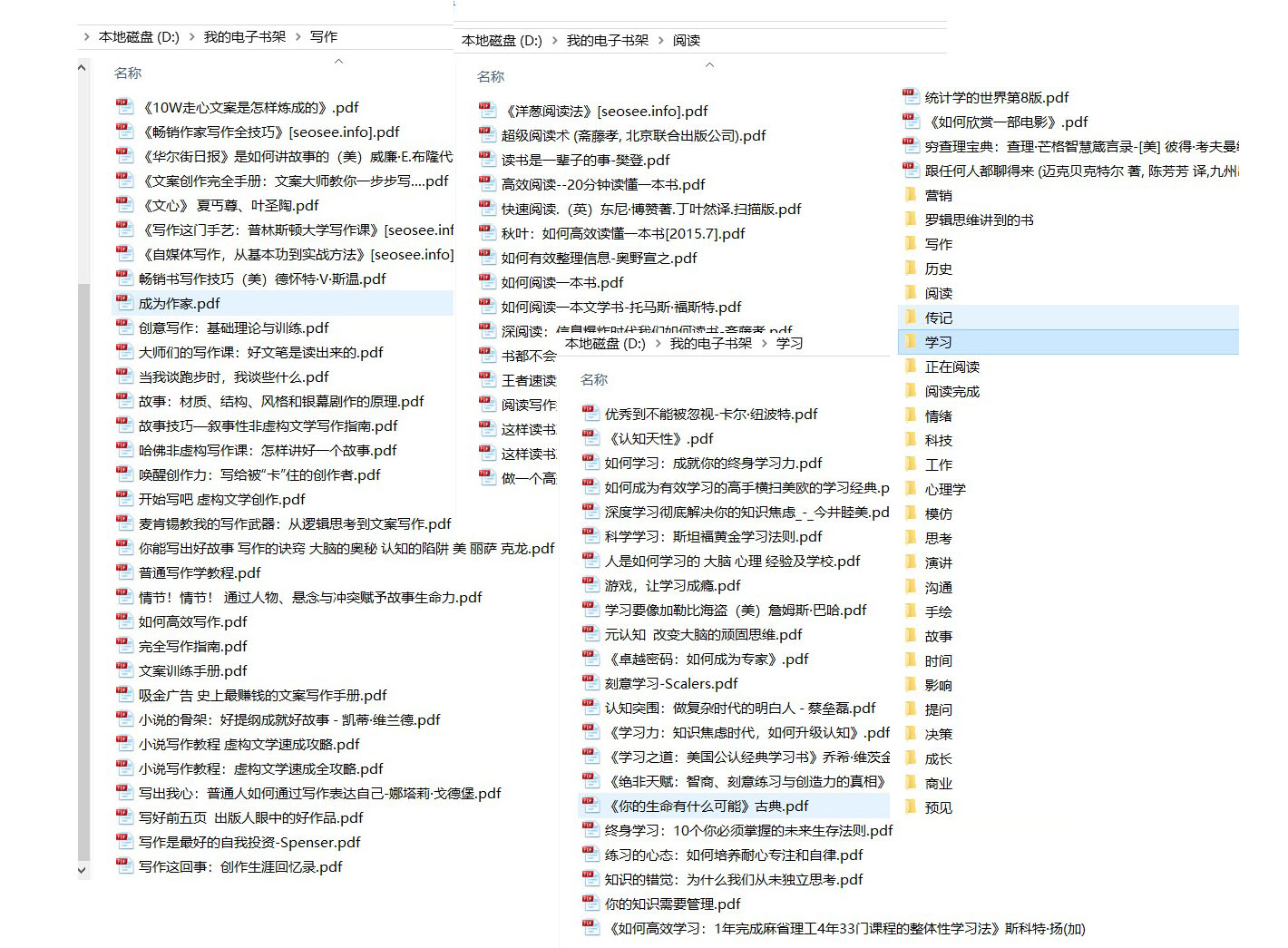
Task: Click PDF icon of 《文心》夏丏尊、叶圣陶.pdf
Action: pyautogui.click(x=124, y=205)
